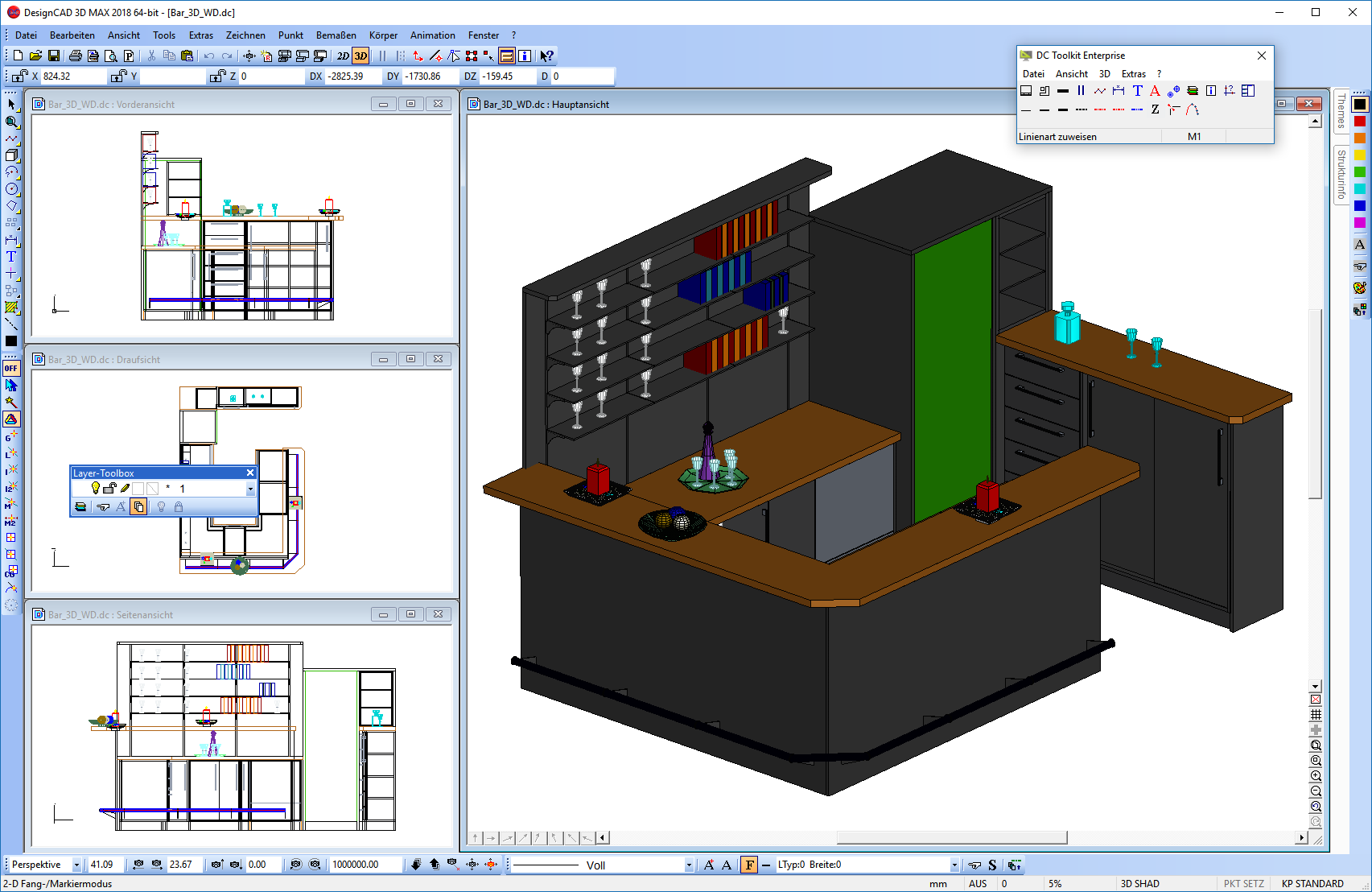This screenshot has height=892, width=1372.
Task: Click red A text icon in DC Toolkit
Action: 1155,91
